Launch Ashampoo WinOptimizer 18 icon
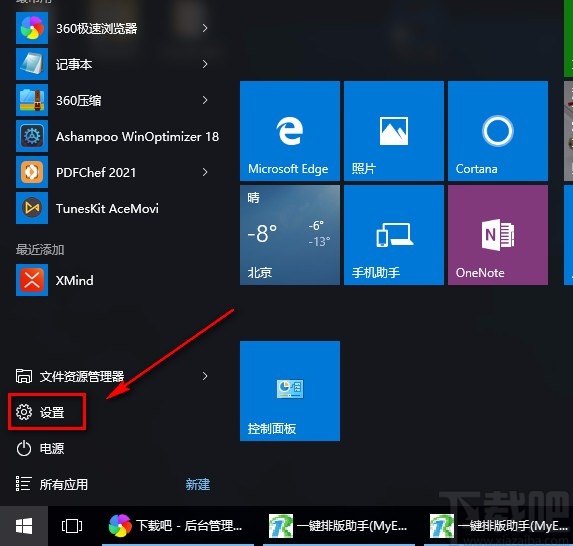The width and height of the screenshot is (573, 546). (32, 136)
